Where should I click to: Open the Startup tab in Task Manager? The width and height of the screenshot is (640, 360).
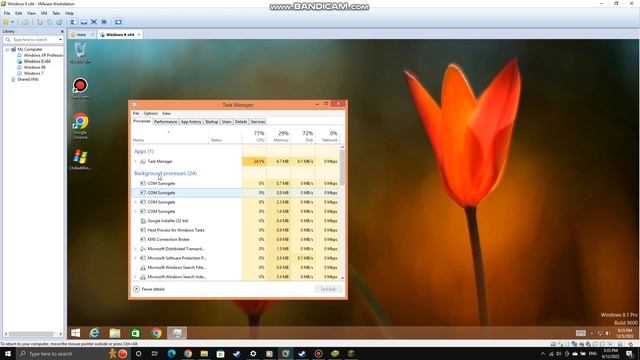tap(211, 122)
